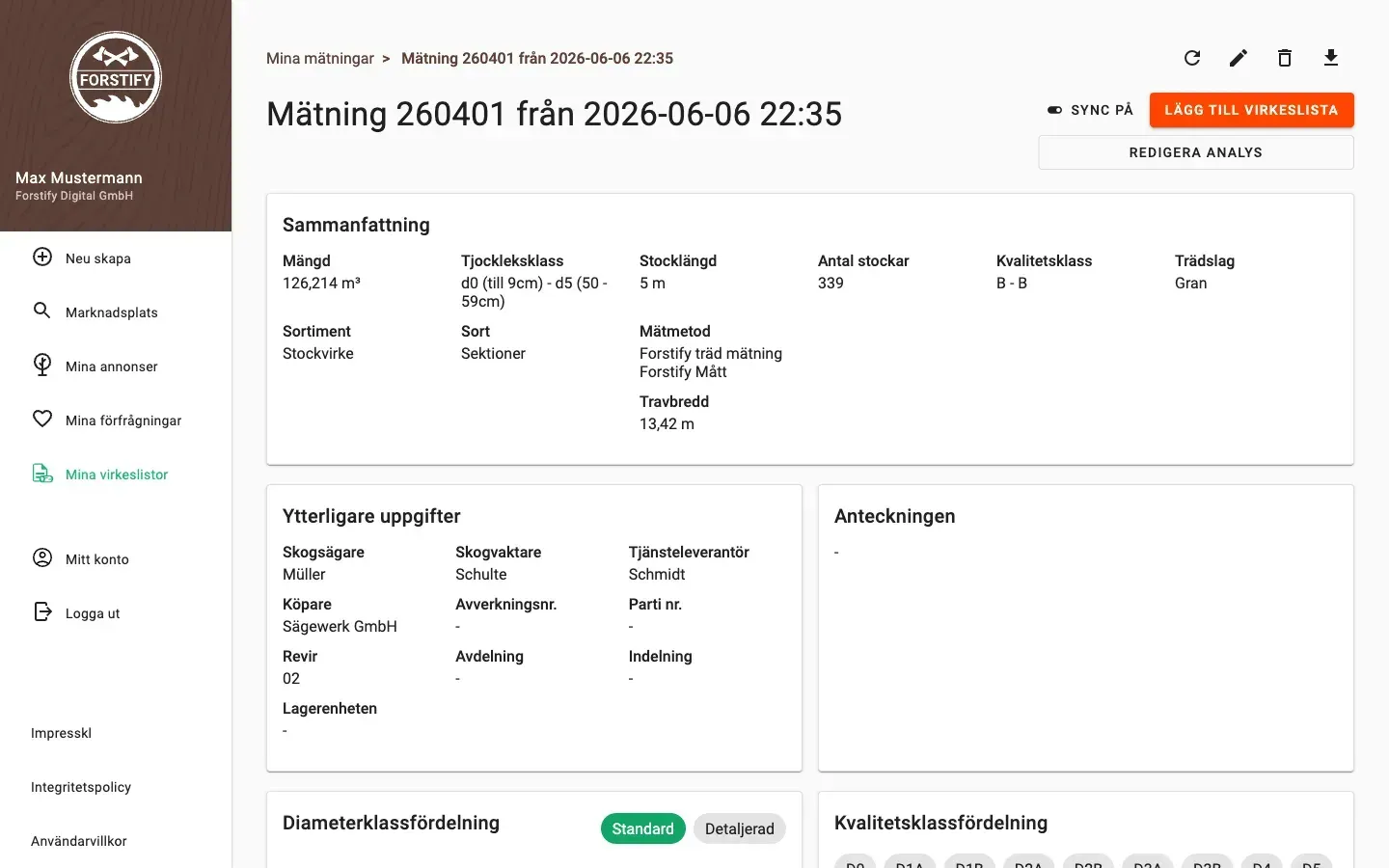Click the Sortiment value Stockvirke
The width and height of the screenshot is (1389, 868).
(318, 353)
